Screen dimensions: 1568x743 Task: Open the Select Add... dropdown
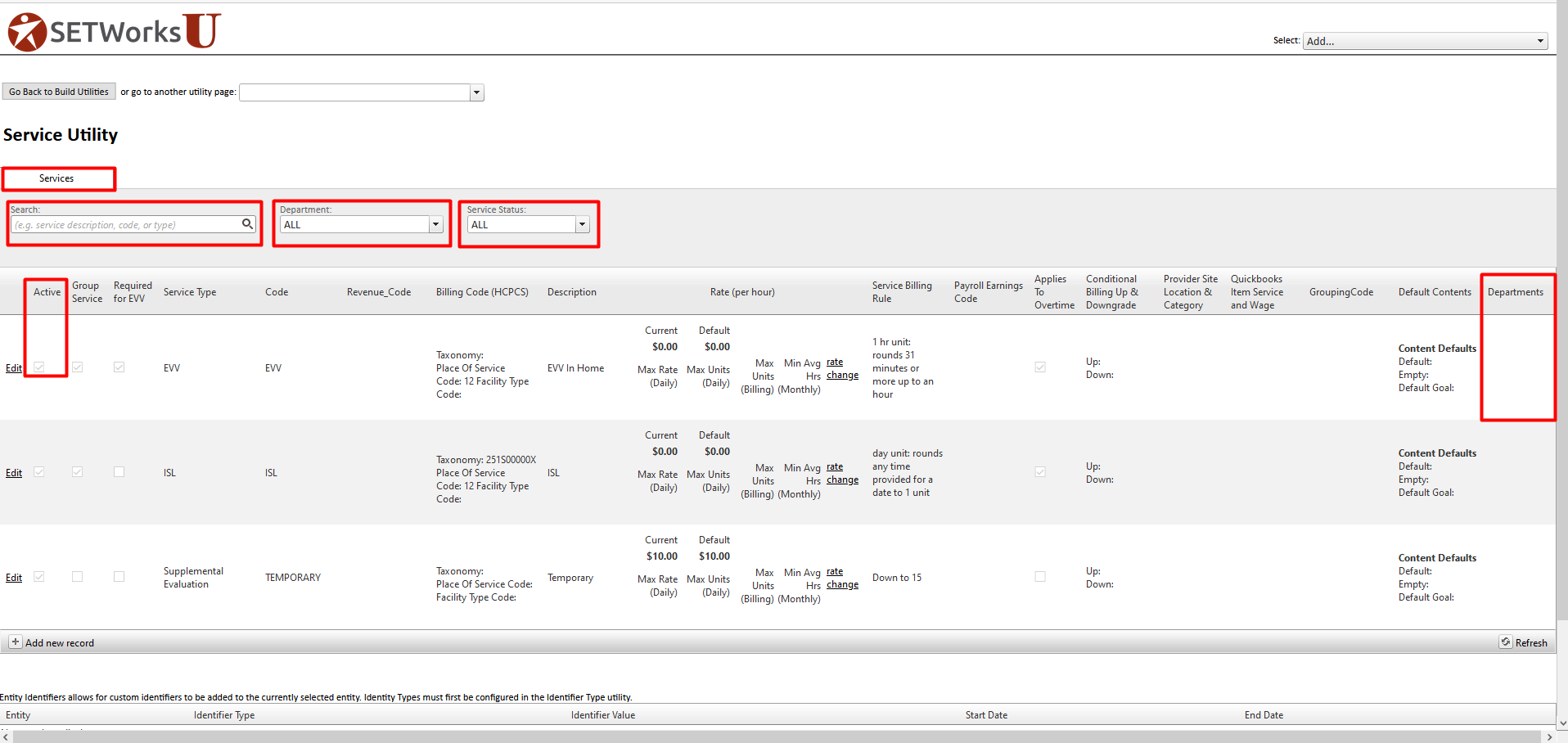tap(1425, 41)
